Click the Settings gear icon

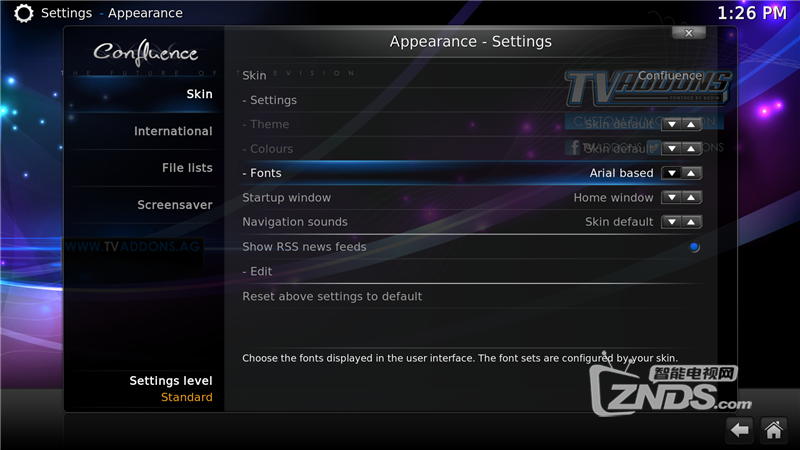point(23,13)
